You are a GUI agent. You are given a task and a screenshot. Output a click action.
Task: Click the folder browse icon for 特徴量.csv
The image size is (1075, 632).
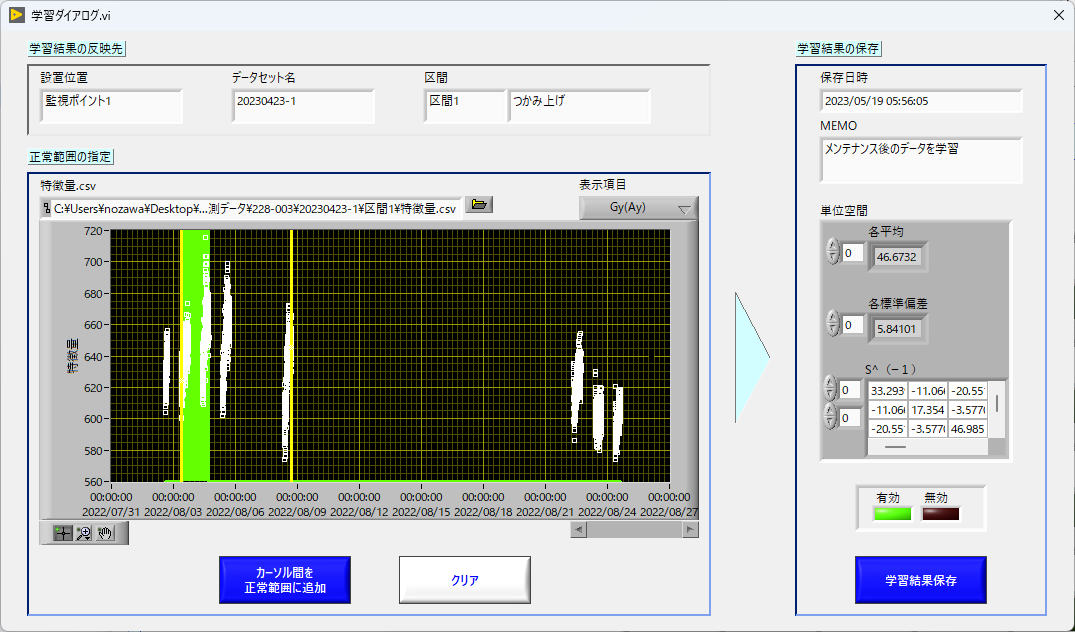[x=480, y=205]
